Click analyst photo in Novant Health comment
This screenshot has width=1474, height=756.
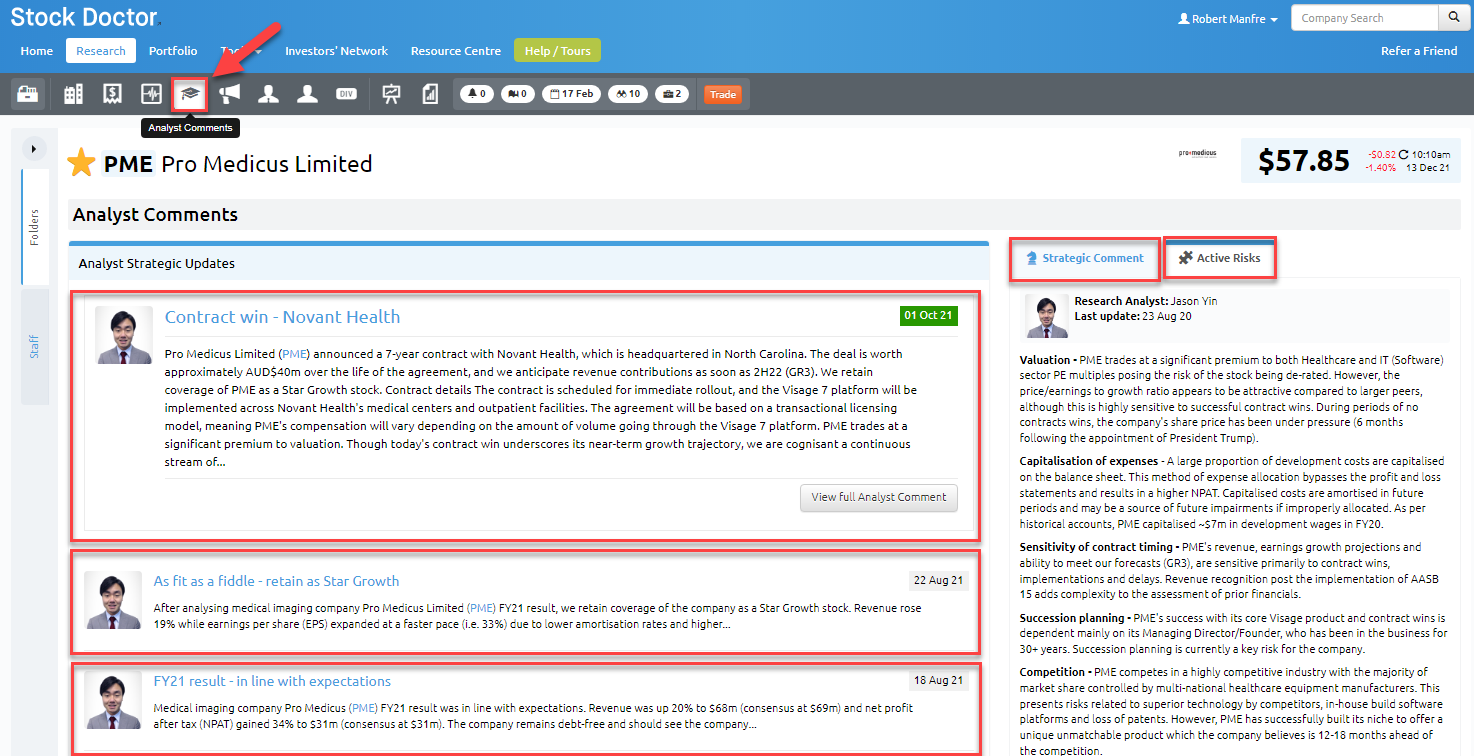click(124, 335)
